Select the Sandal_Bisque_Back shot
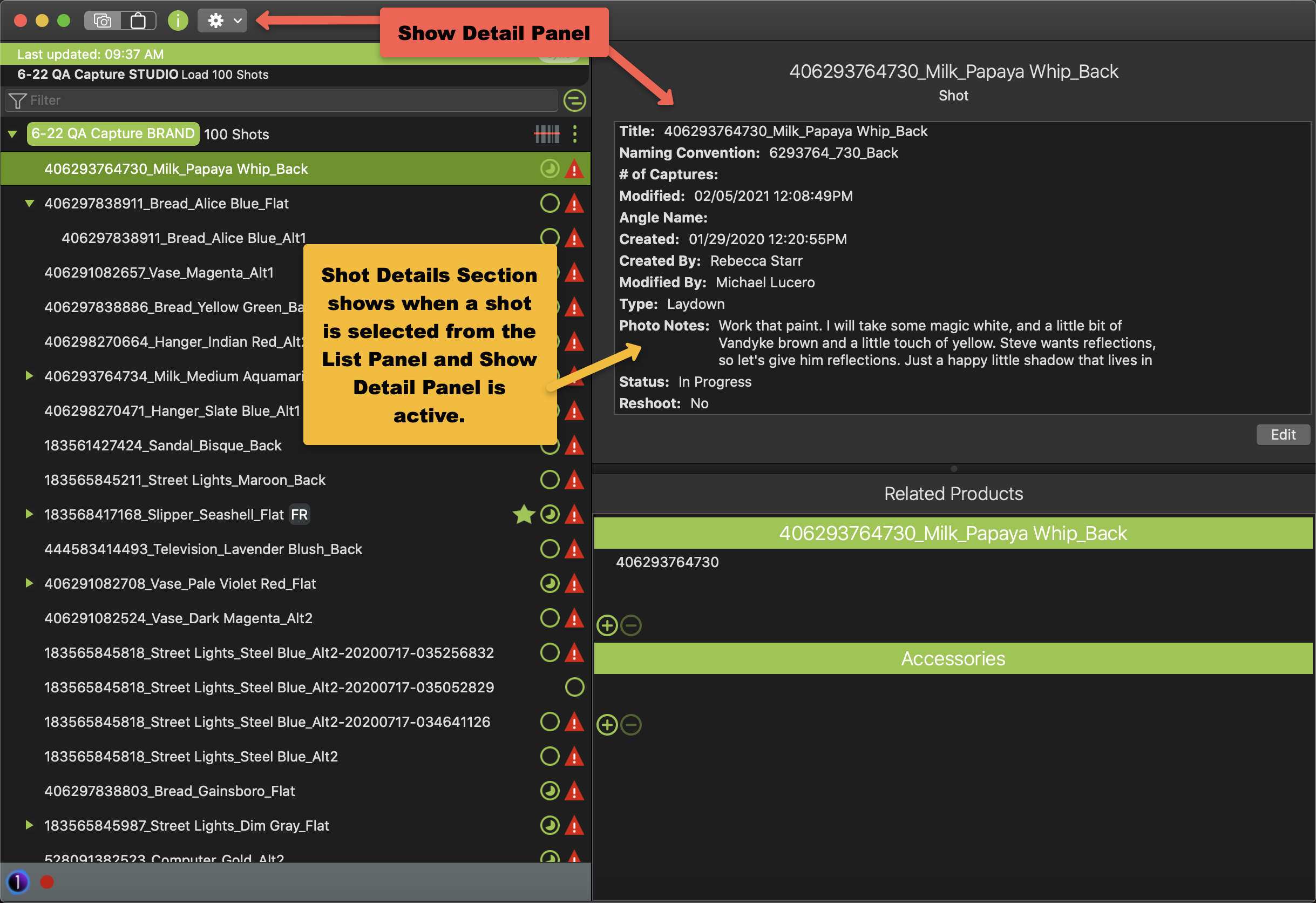The height and width of the screenshot is (903, 1316). point(162,446)
